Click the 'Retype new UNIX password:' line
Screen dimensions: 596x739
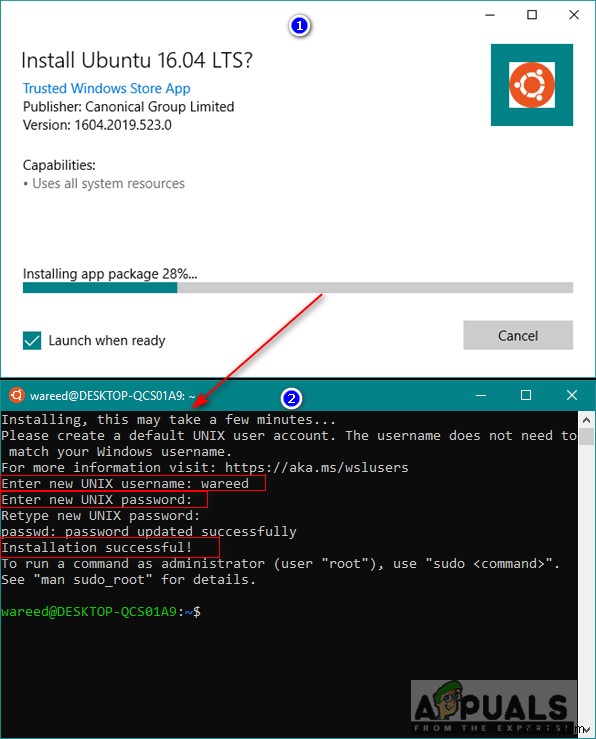click(101, 516)
